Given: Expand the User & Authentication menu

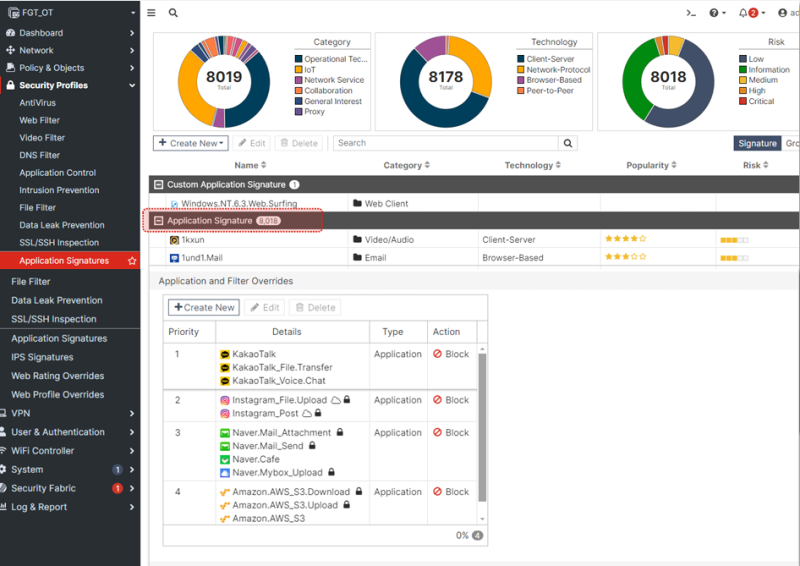Looking at the screenshot, I should coord(132,432).
